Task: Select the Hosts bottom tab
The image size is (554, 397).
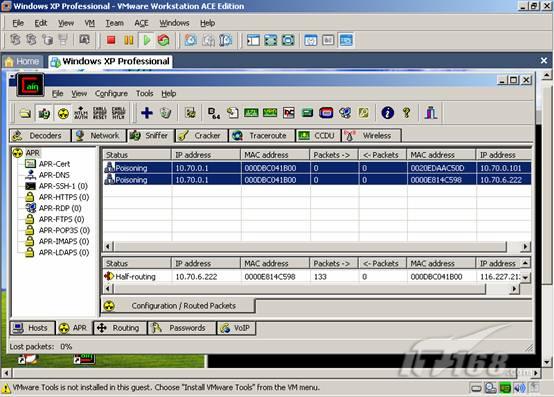Action: pyautogui.click(x=32, y=328)
